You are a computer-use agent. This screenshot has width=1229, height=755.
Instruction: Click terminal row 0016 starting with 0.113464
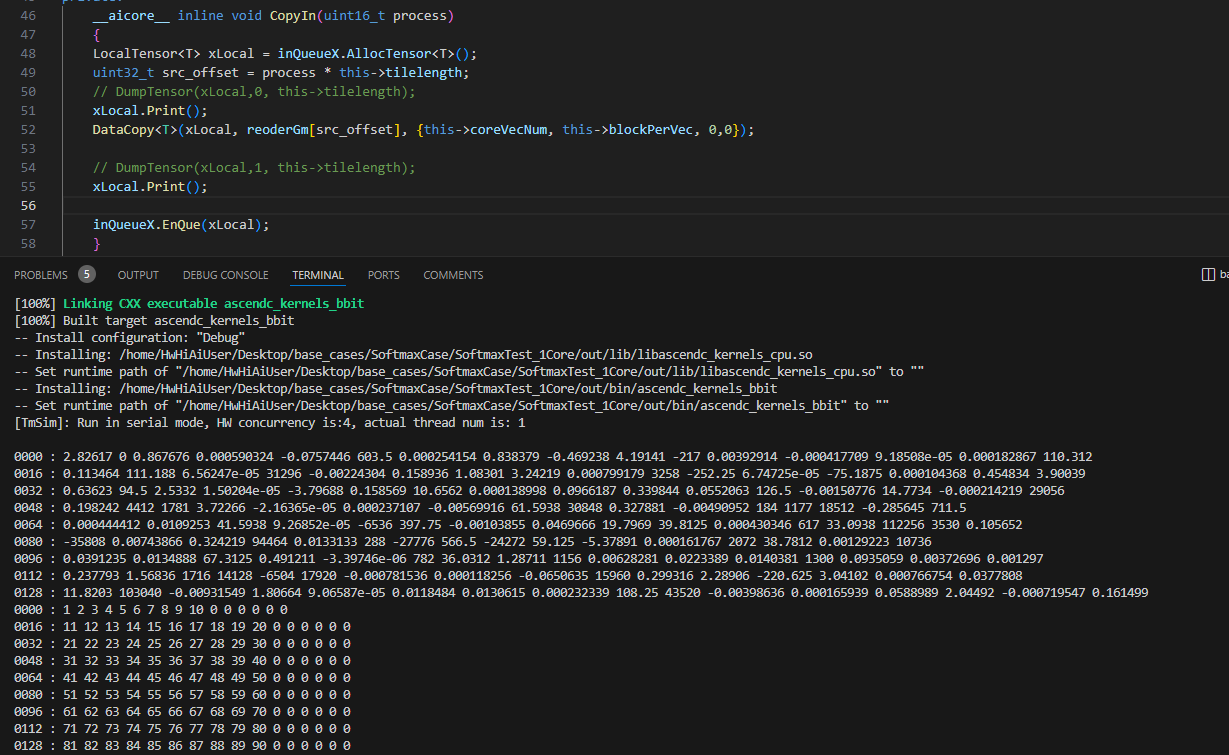[x=550, y=473]
